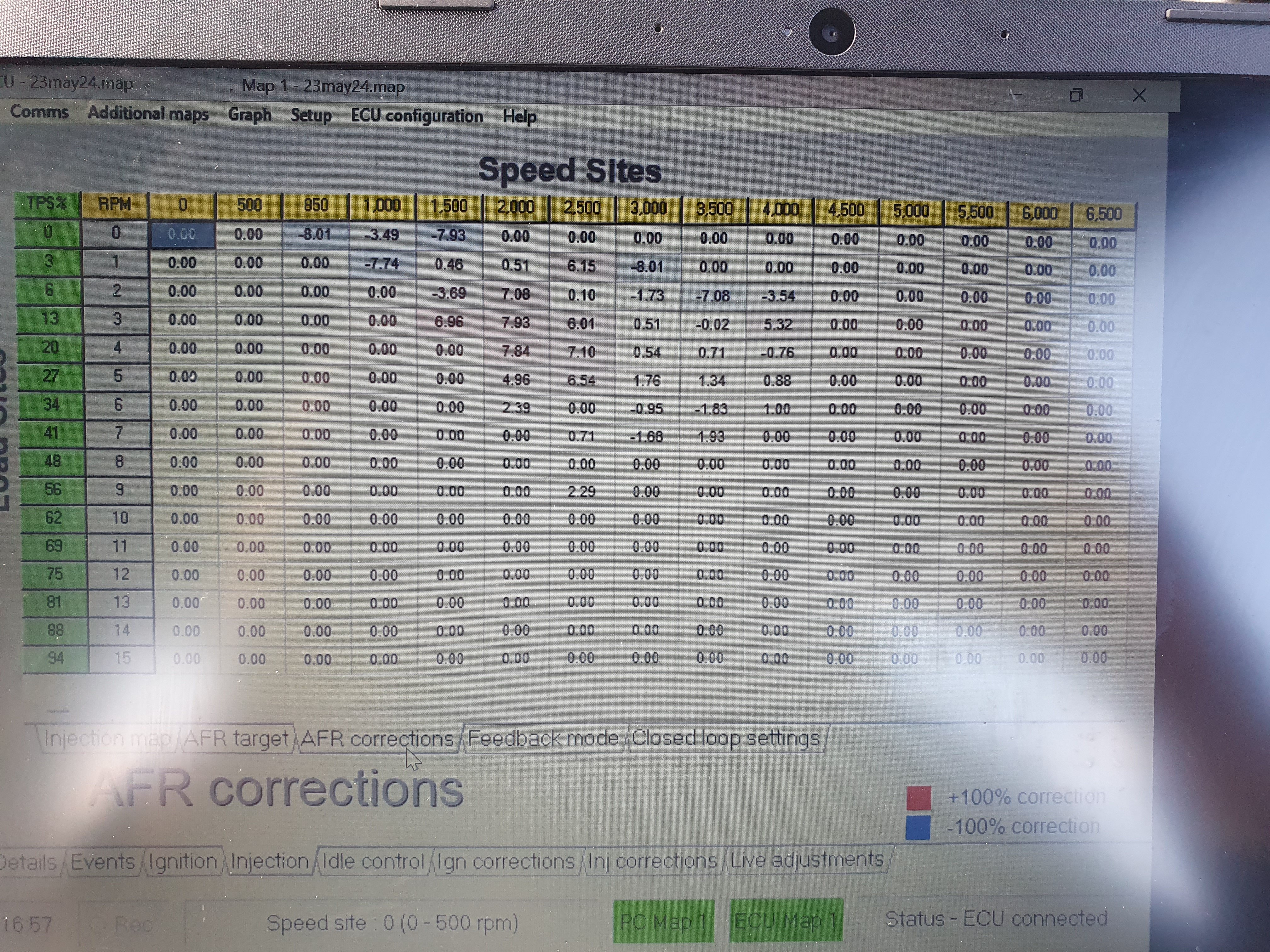Open the Feedback mode tab
1270x952 pixels.
543,738
